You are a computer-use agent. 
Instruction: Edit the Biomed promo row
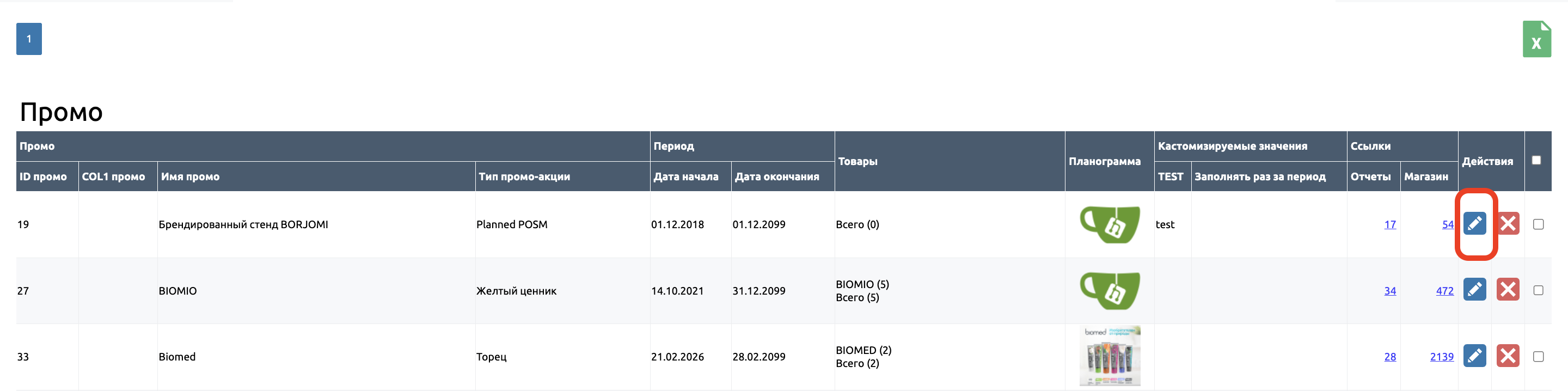[x=1474, y=356]
